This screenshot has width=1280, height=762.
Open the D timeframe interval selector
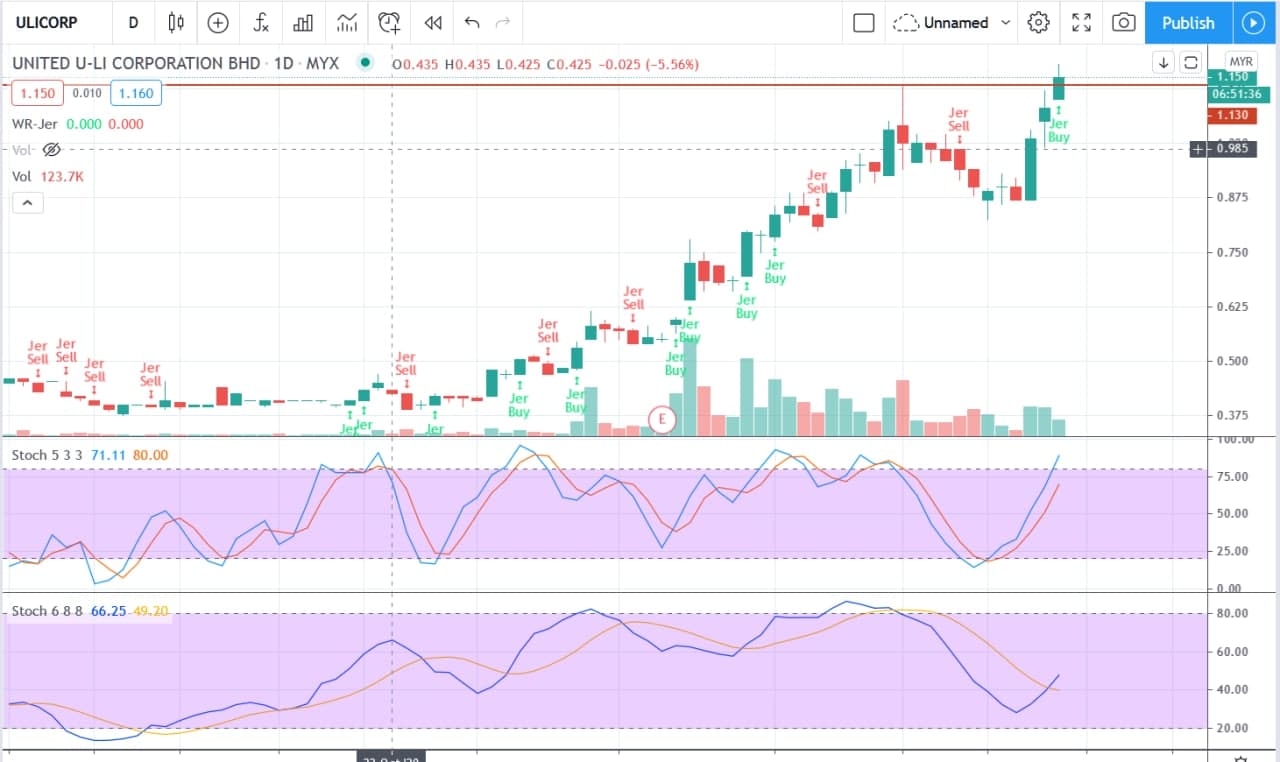coord(134,22)
